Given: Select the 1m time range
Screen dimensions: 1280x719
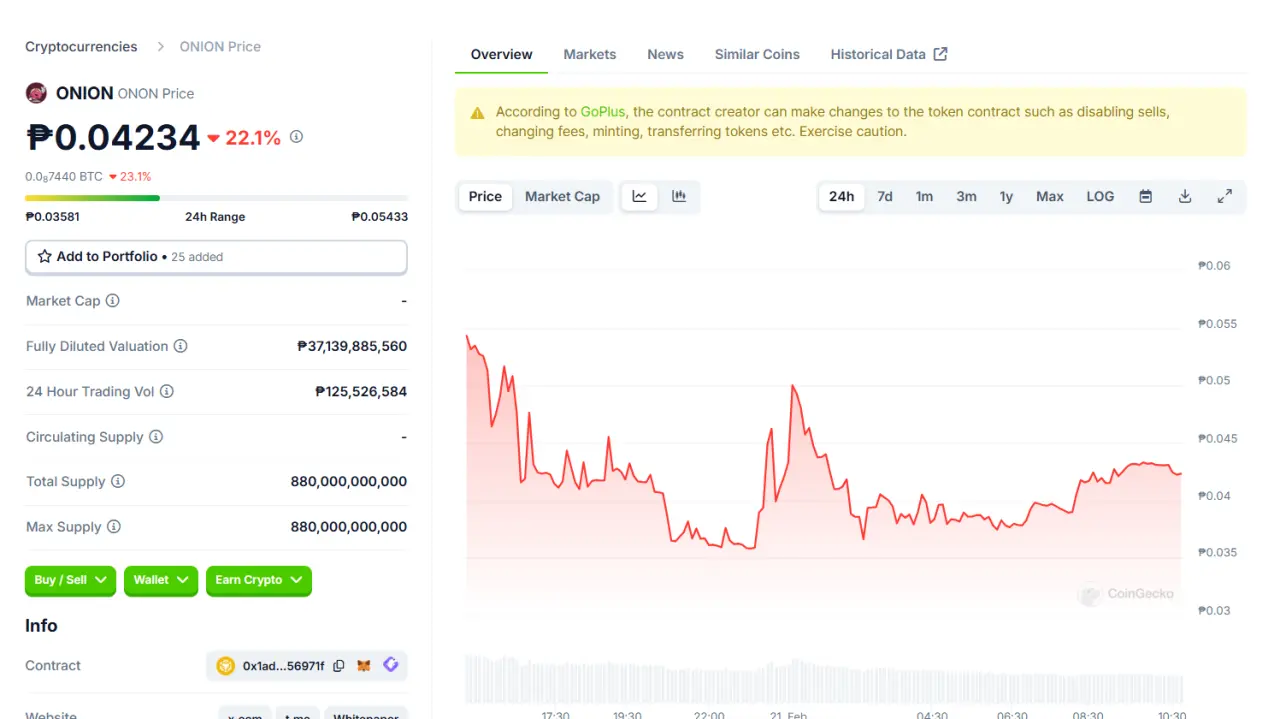Looking at the screenshot, I should tap(924, 196).
